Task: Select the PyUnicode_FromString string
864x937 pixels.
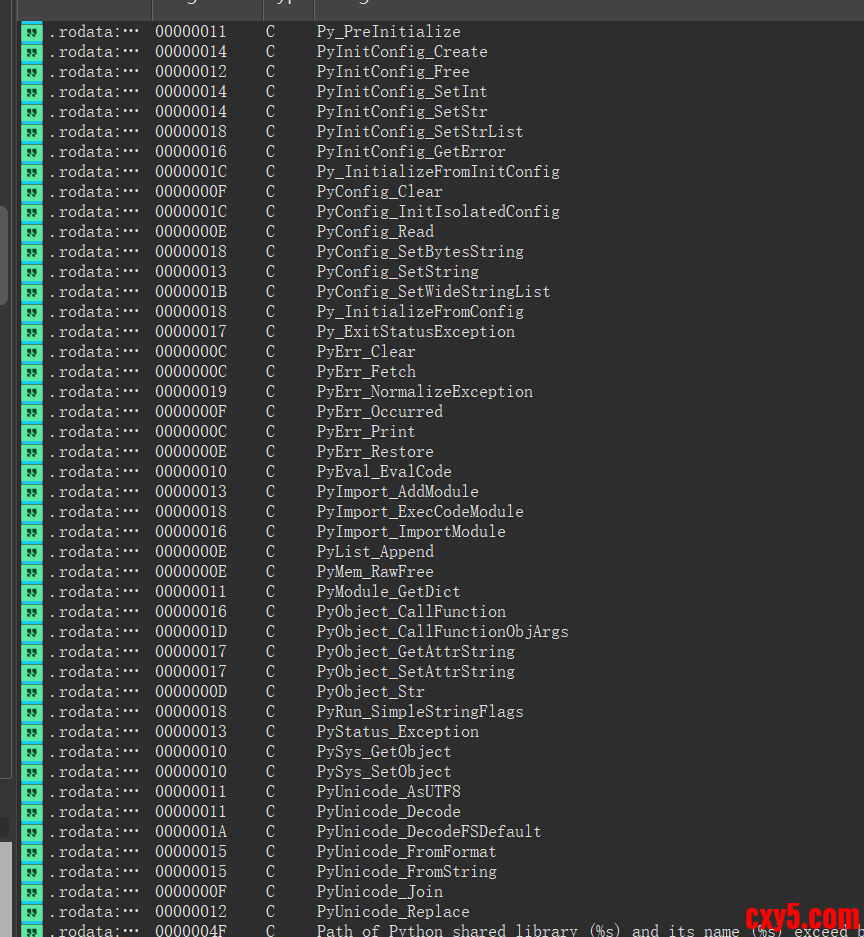Action: (407, 872)
